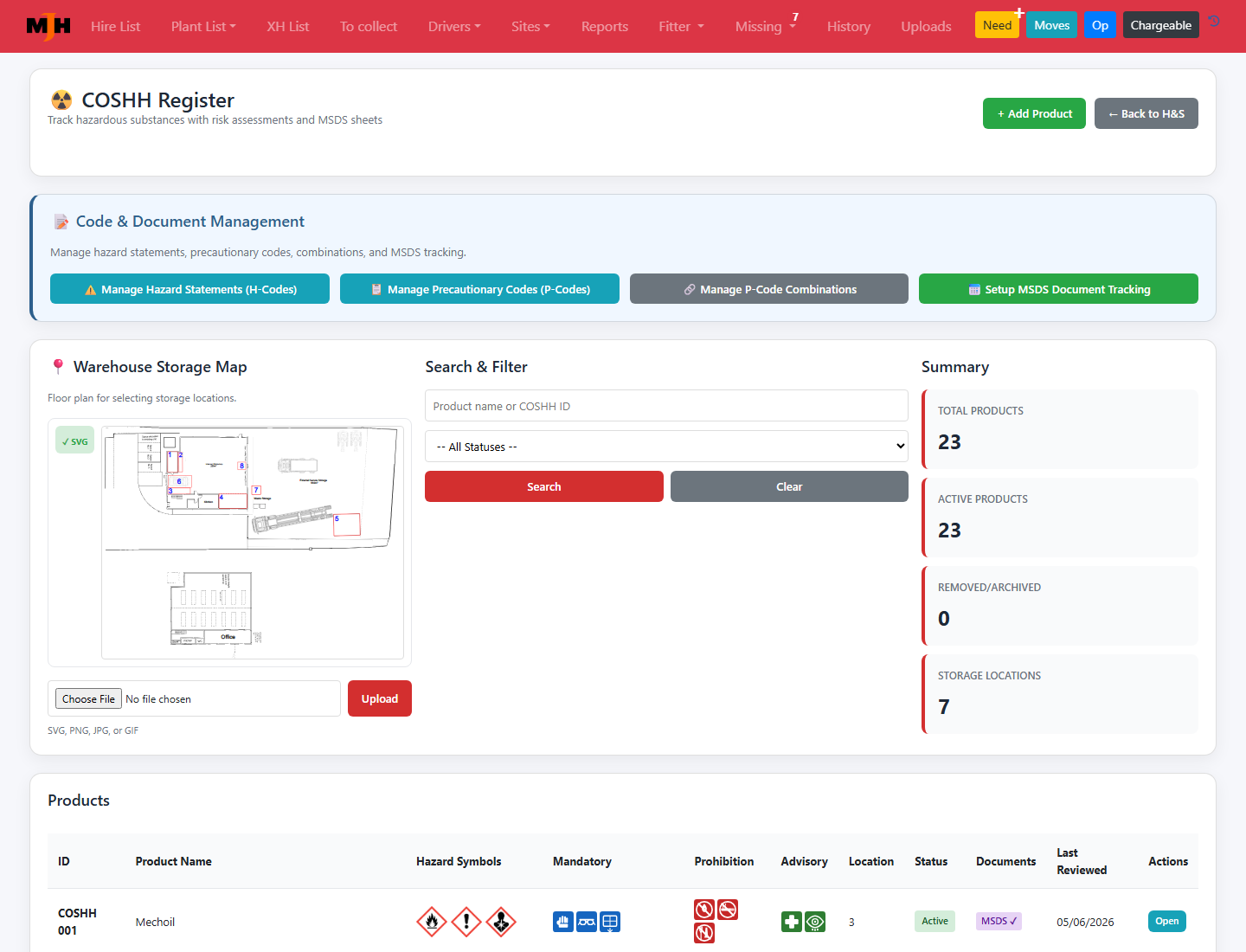
Task: Click the Product name or COSHH ID field
Action: (666, 406)
